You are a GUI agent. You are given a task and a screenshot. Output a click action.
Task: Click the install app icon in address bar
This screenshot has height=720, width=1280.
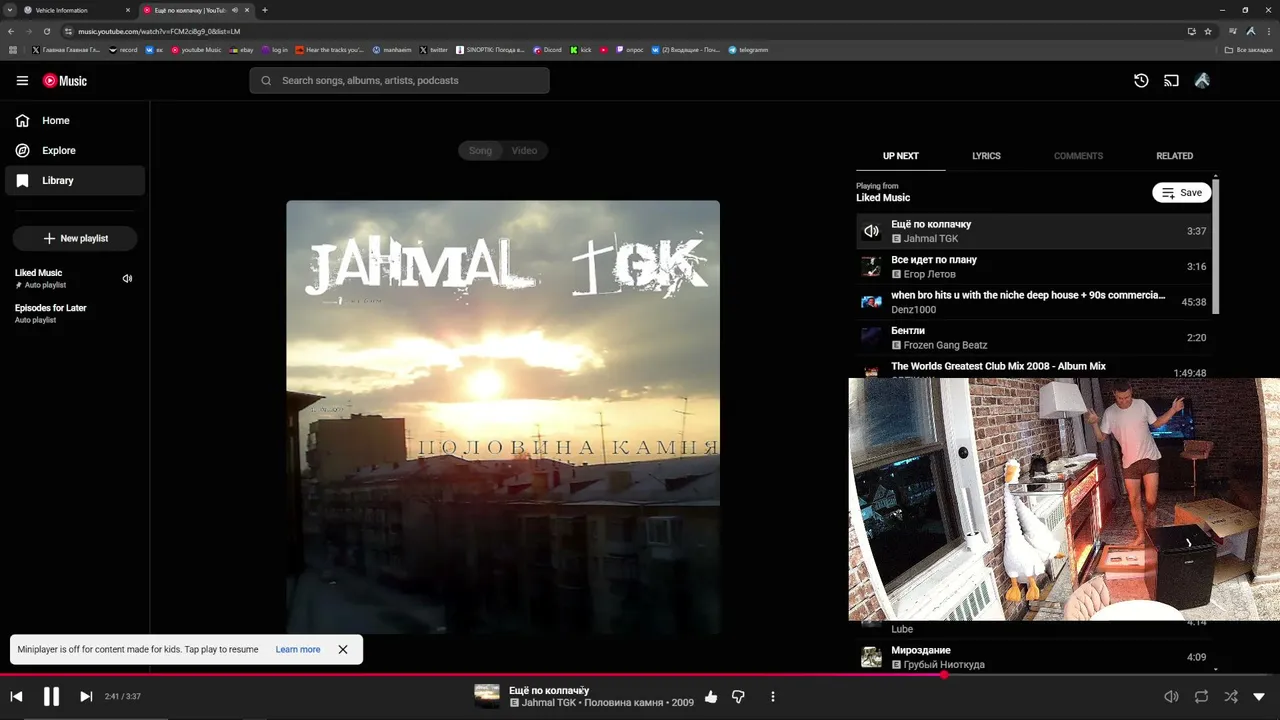click(x=1191, y=31)
